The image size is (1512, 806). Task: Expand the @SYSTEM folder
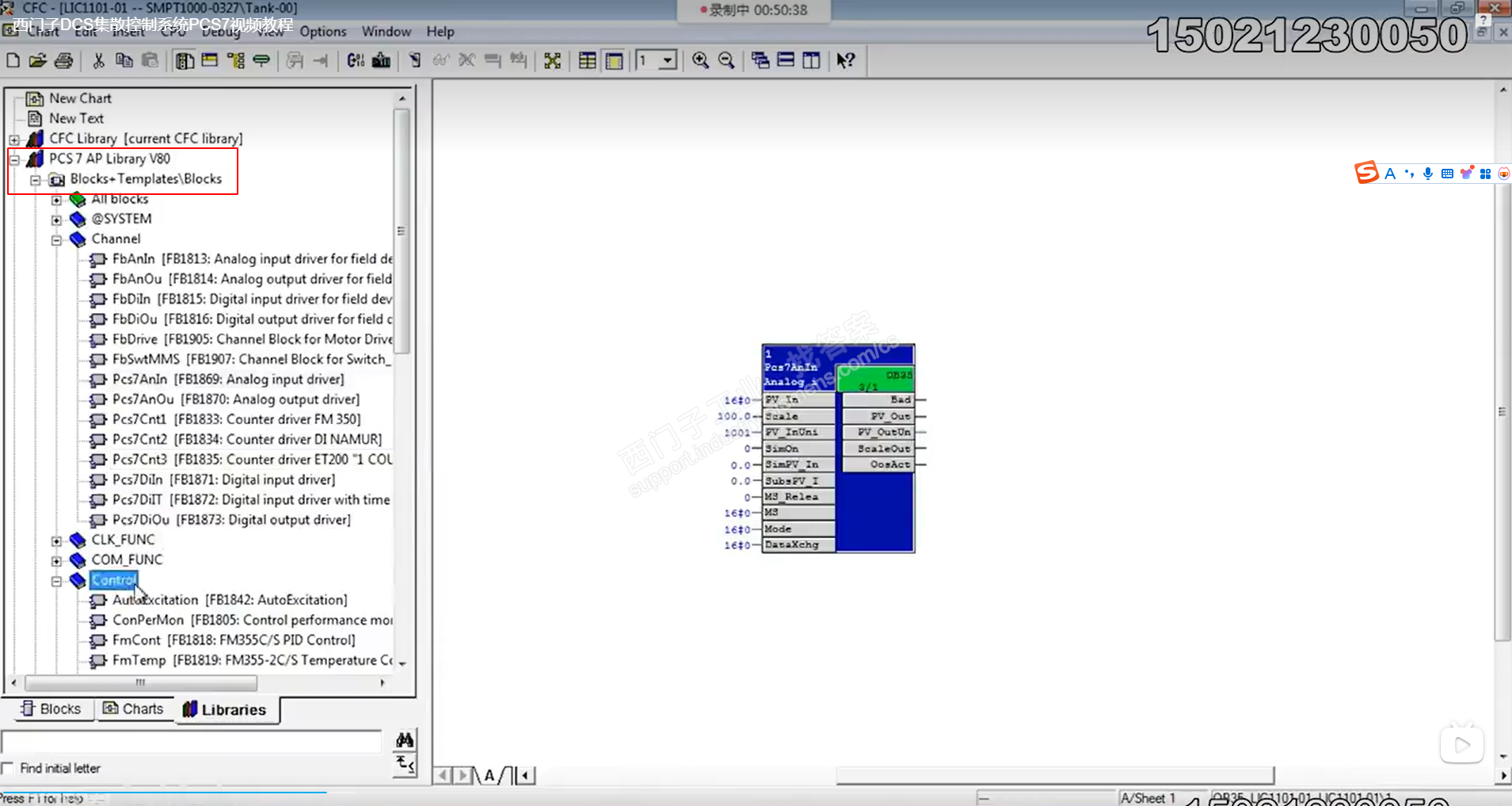click(x=56, y=220)
